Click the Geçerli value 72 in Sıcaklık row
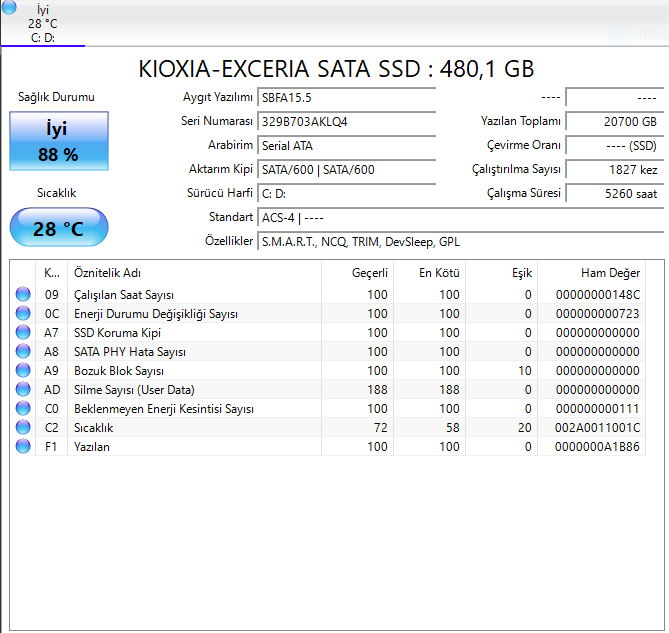This screenshot has height=633, width=669. (380, 428)
